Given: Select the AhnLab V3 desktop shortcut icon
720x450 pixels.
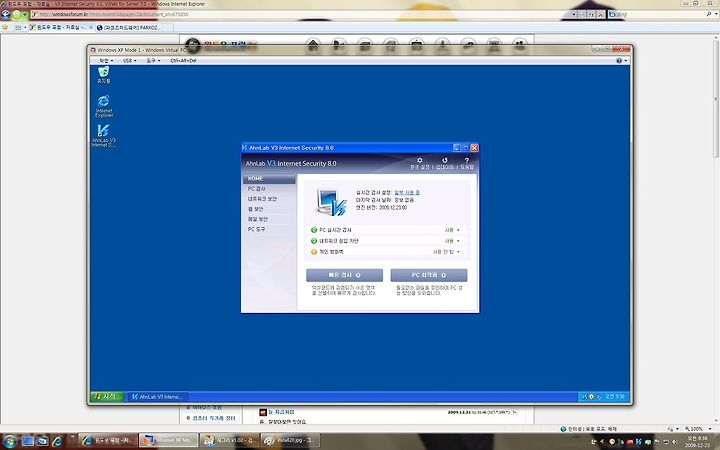Looking at the screenshot, I should pyautogui.click(x=104, y=135).
